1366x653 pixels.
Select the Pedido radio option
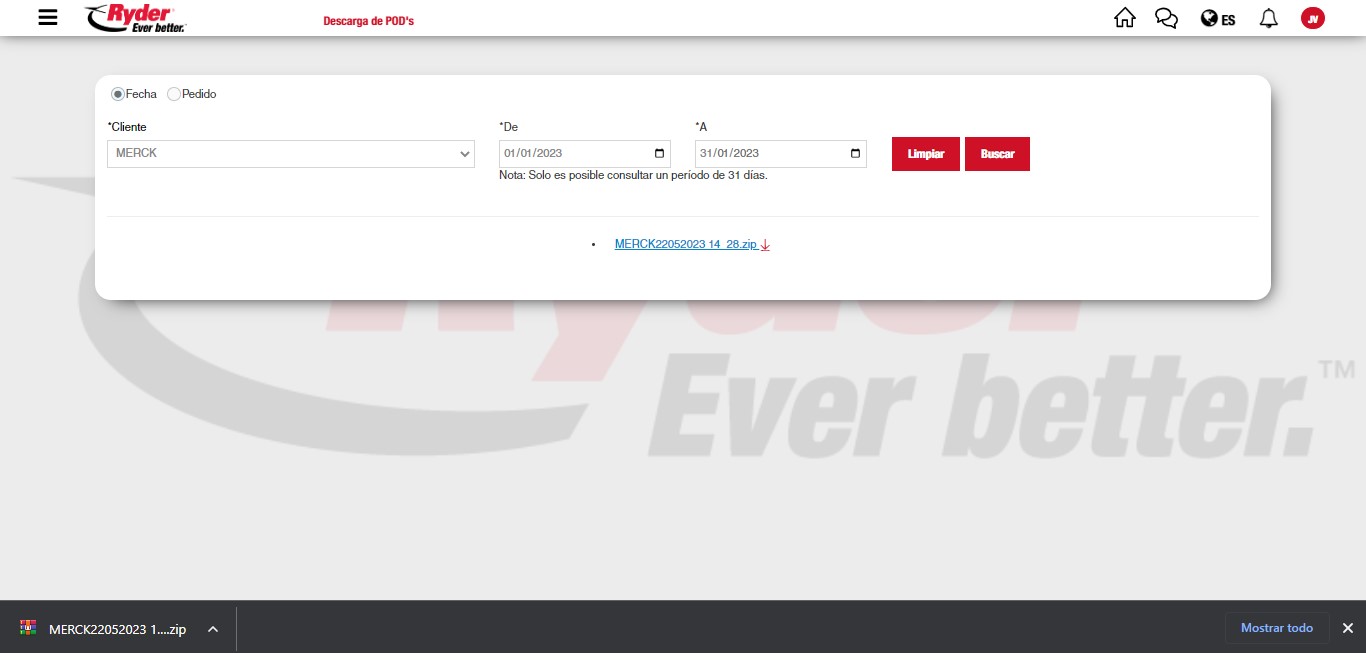(174, 94)
